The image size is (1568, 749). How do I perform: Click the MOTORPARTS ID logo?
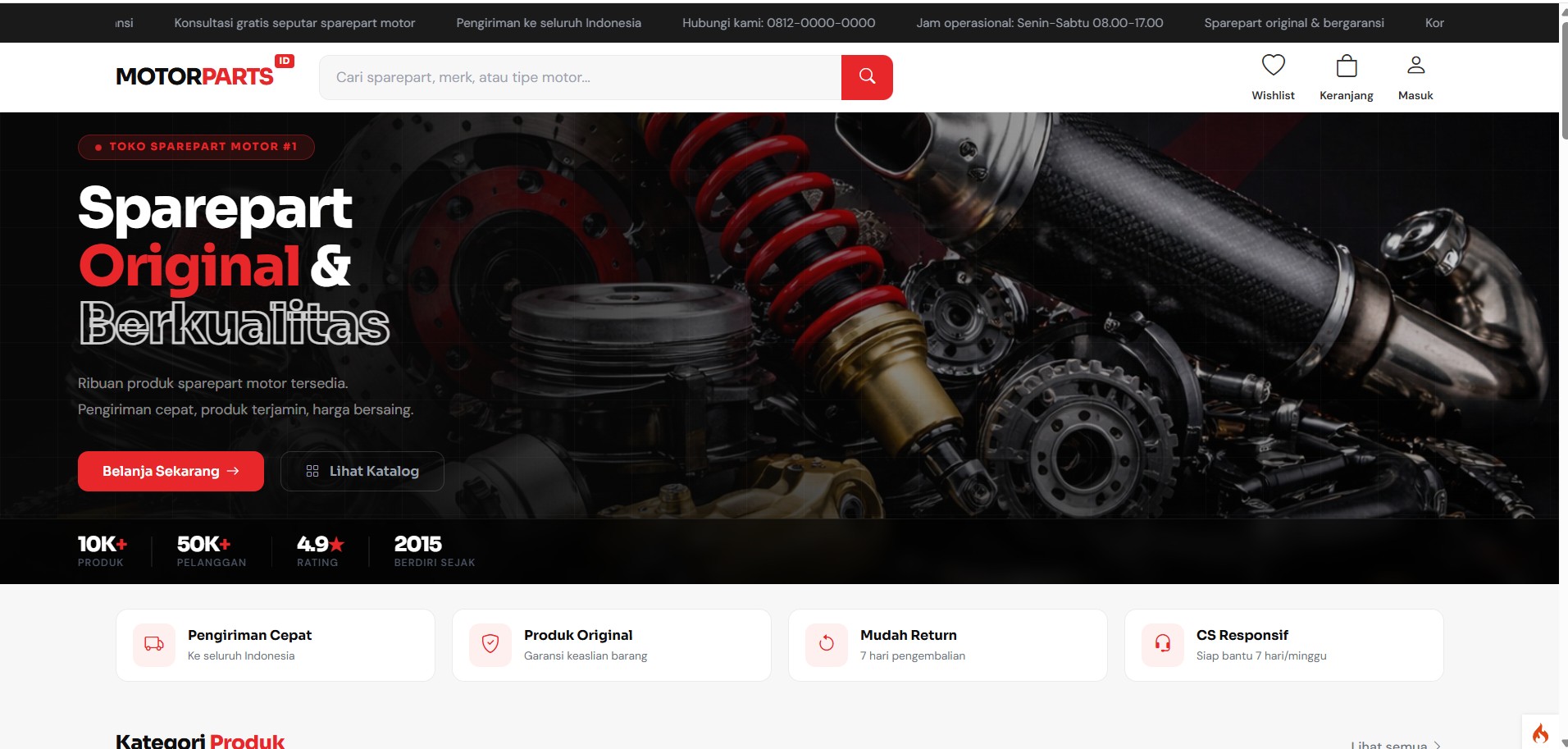[x=205, y=73]
